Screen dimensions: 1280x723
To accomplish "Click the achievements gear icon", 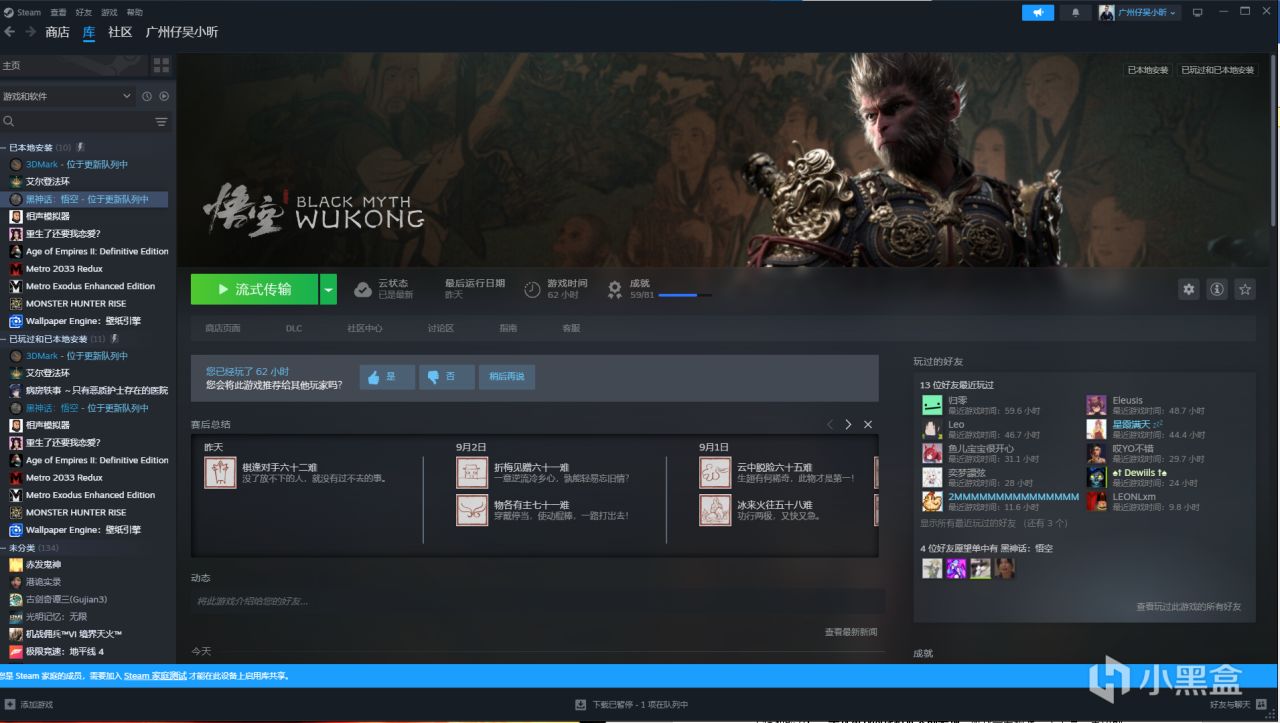I will pyautogui.click(x=615, y=289).
